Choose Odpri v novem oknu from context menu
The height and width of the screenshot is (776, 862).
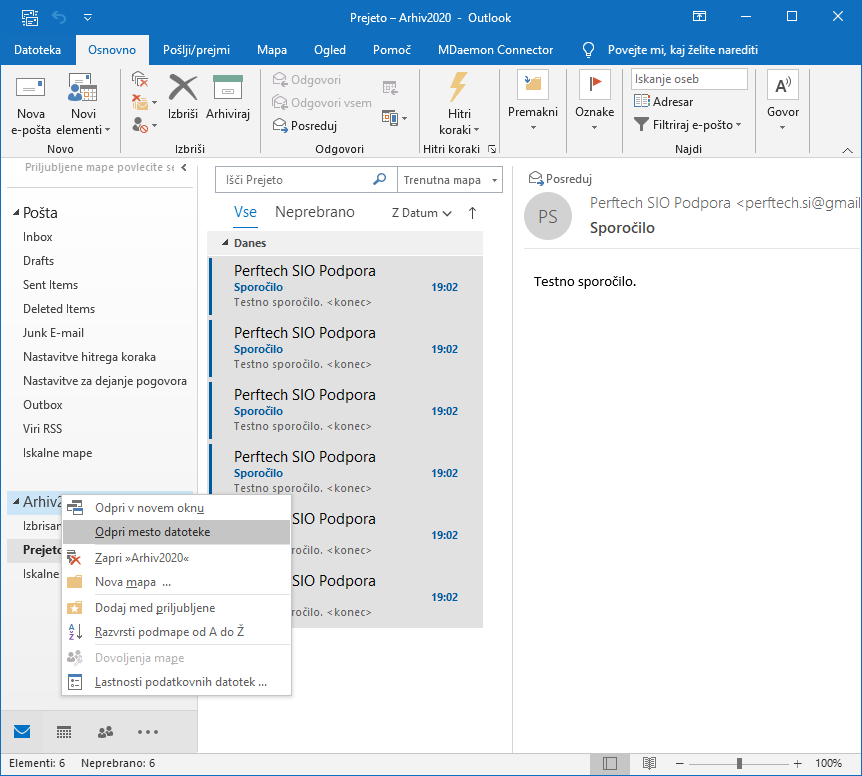pos(176,508)
